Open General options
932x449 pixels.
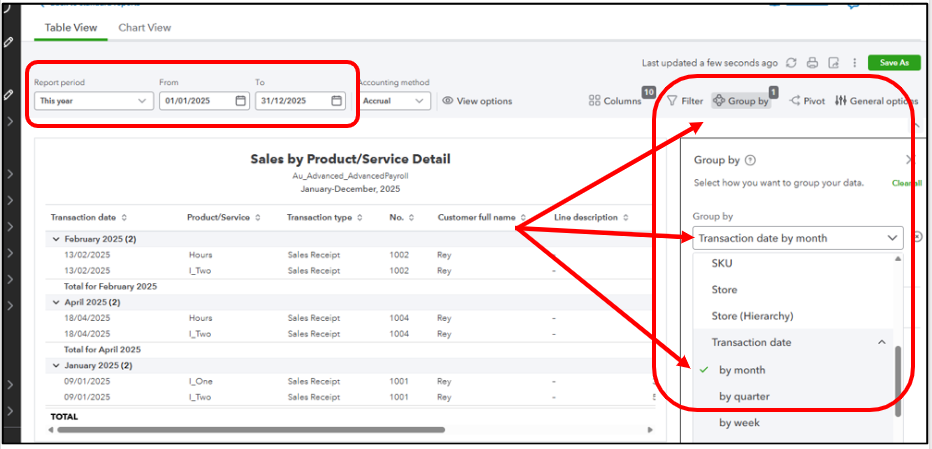[x=876, y=101]
